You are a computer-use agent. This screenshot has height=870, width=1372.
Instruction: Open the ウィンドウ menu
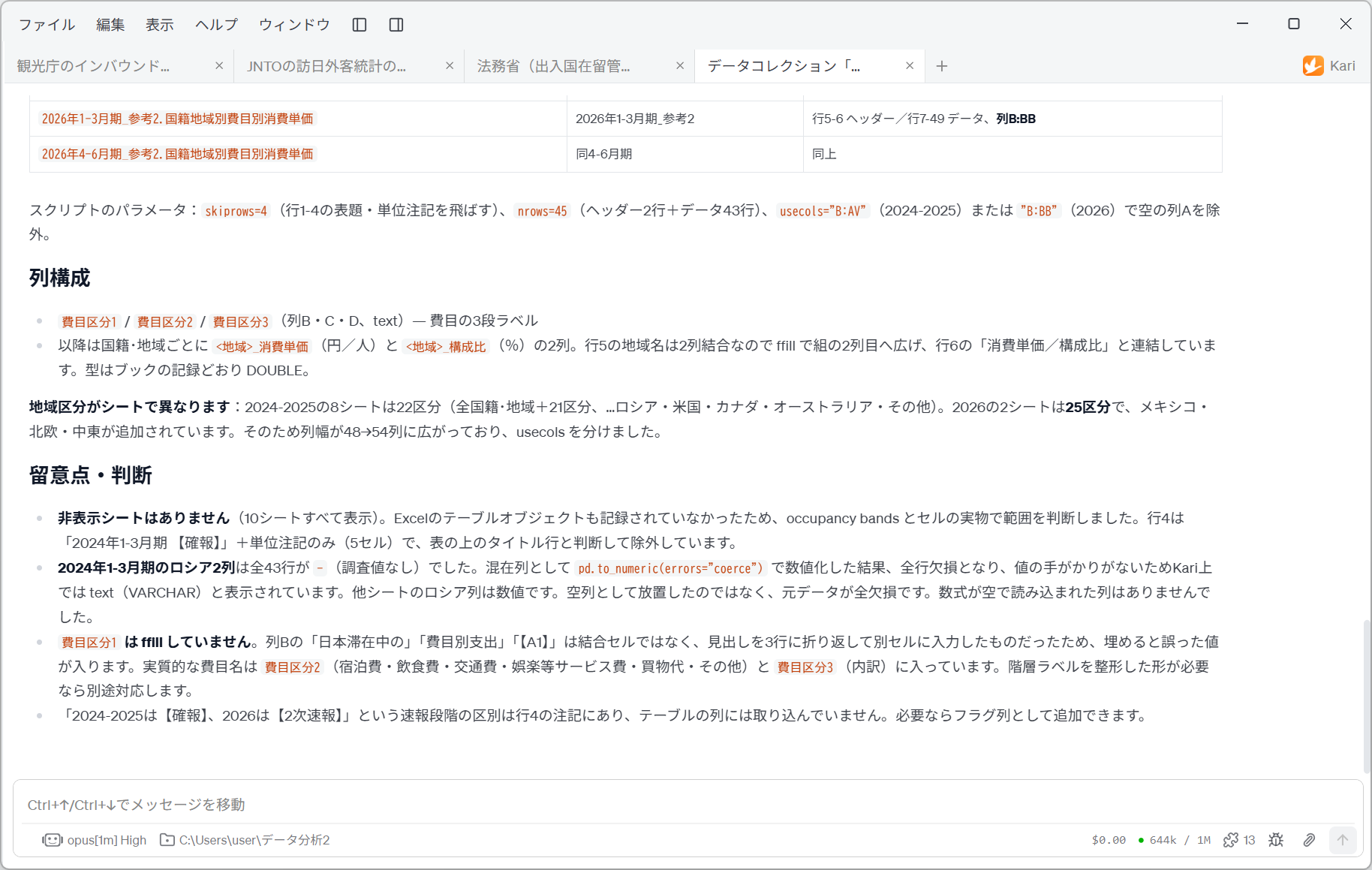point(295,25)
